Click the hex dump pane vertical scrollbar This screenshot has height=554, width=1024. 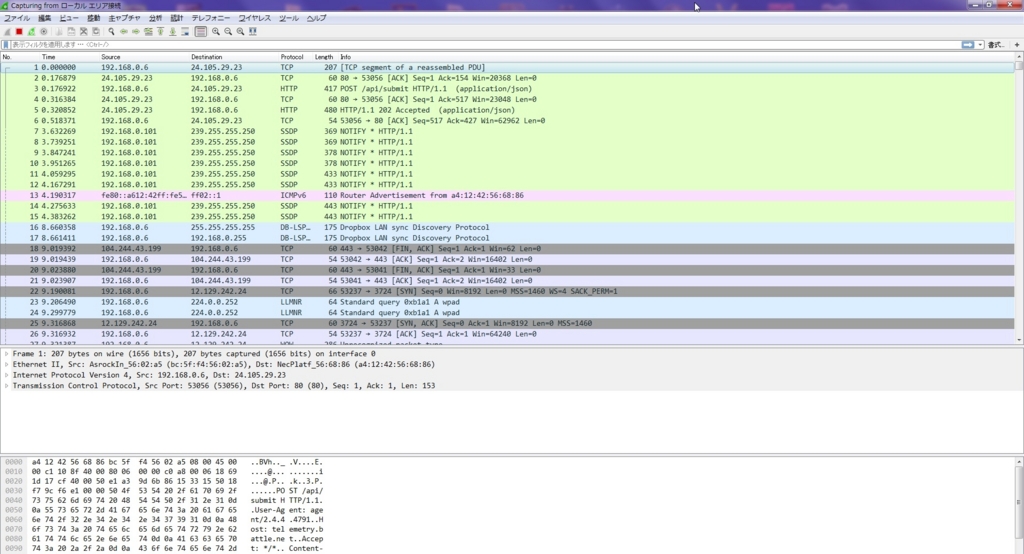tap(1019, 506)
